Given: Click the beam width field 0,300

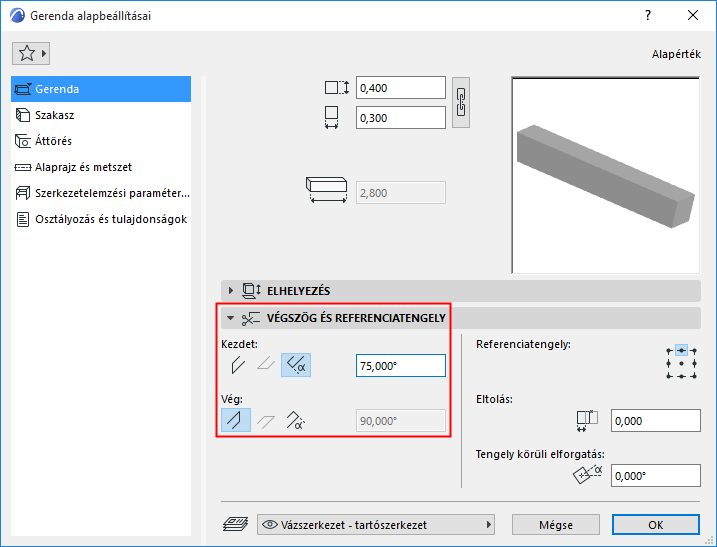Looking at the screenshot, I should click(x=401, y=118).
